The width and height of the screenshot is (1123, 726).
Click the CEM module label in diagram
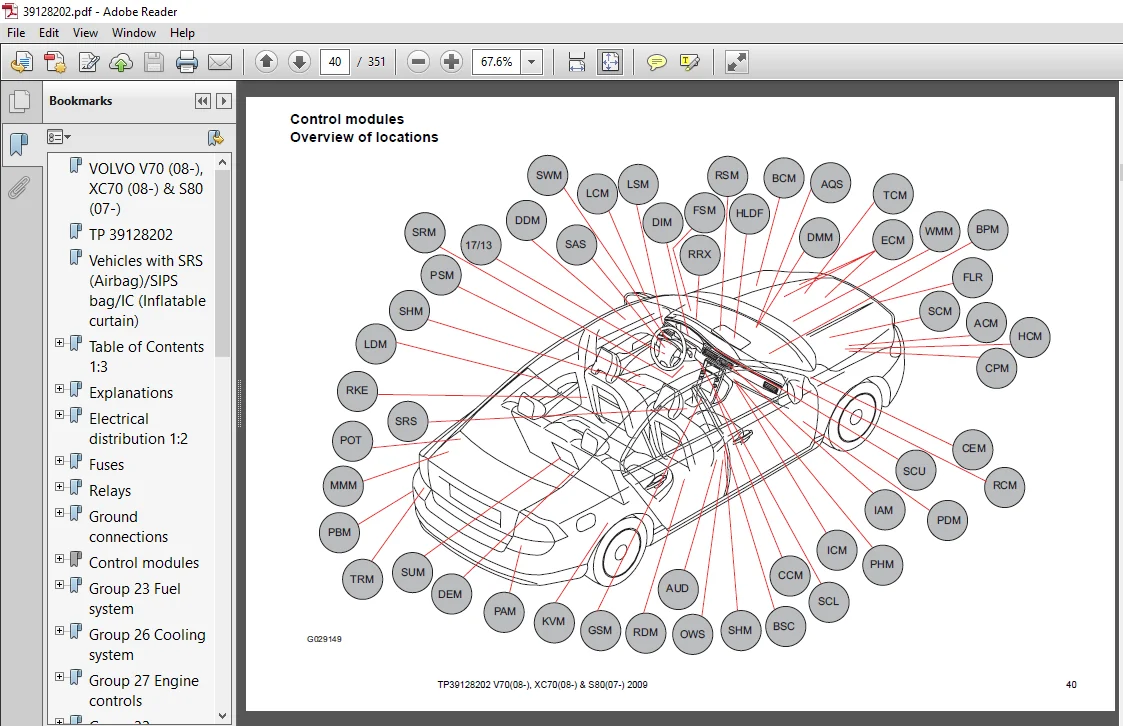tap(973, 448)
